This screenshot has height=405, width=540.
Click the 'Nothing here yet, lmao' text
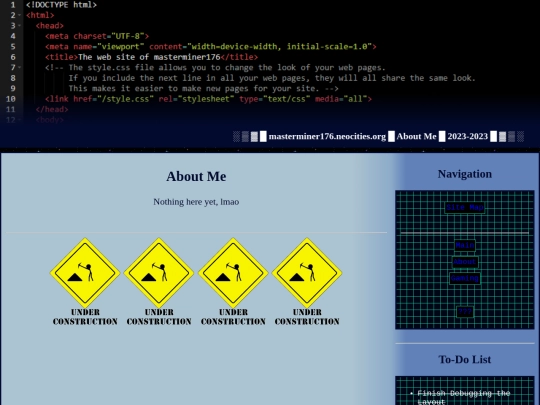(x=196, y=202)
